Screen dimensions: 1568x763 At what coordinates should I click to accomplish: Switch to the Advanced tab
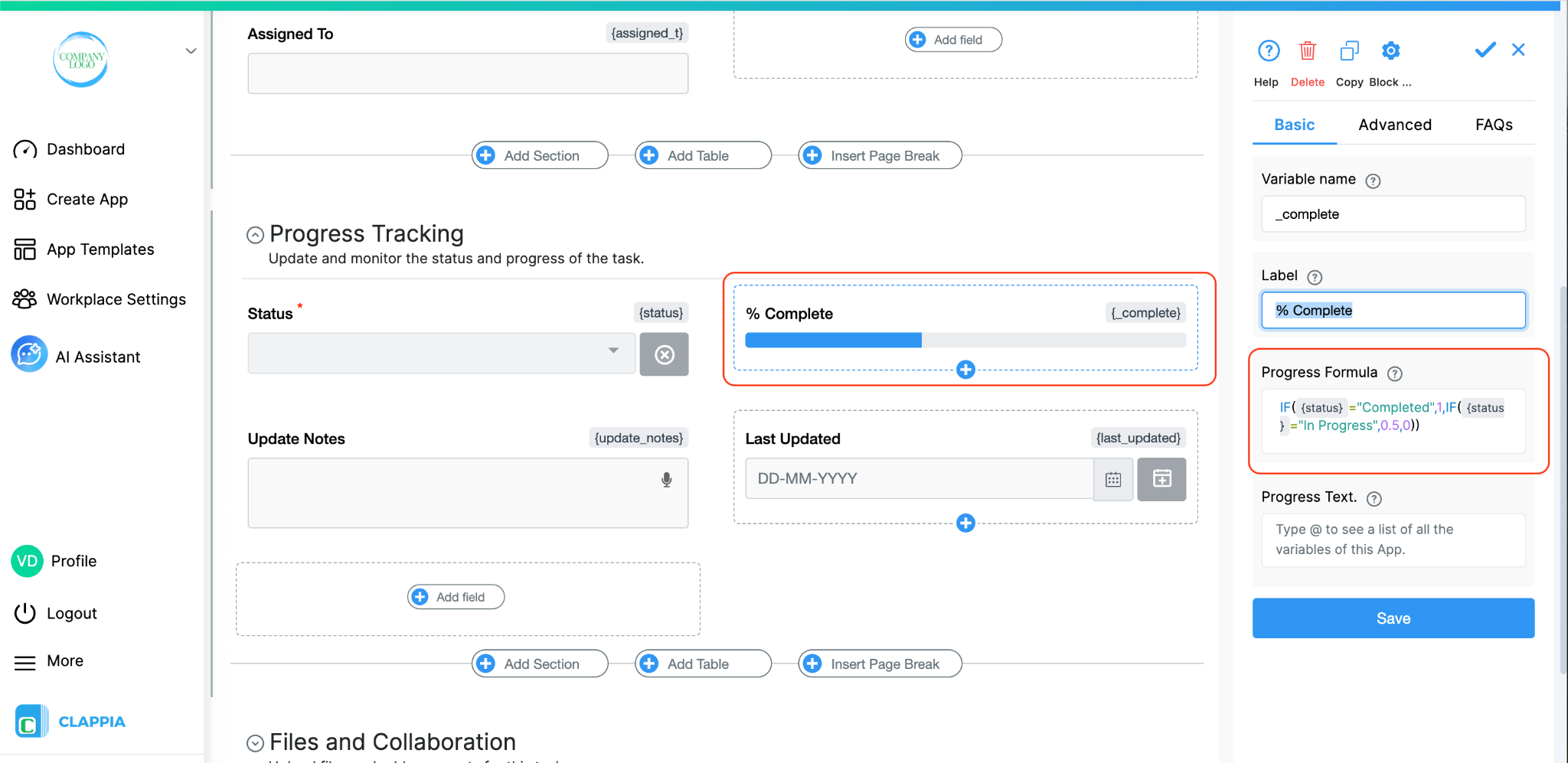pos(1394,124)
